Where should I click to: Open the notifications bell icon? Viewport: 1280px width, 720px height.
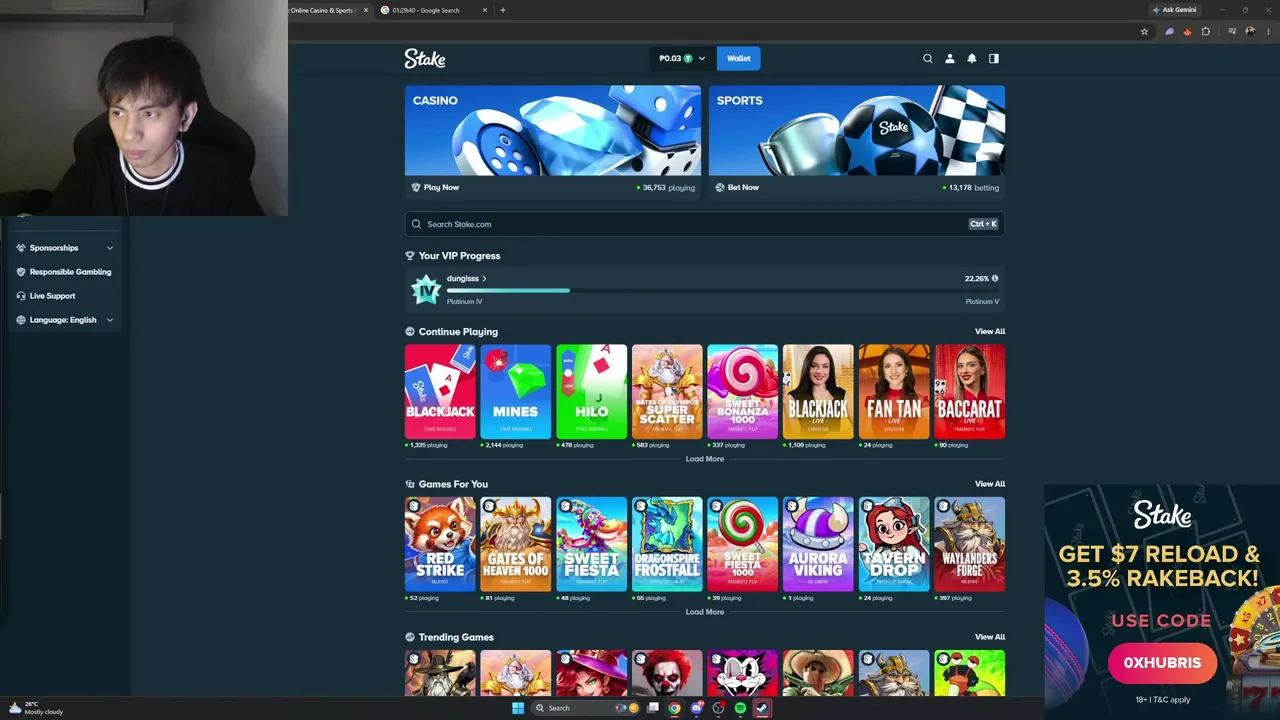click(x=972, y=58)
